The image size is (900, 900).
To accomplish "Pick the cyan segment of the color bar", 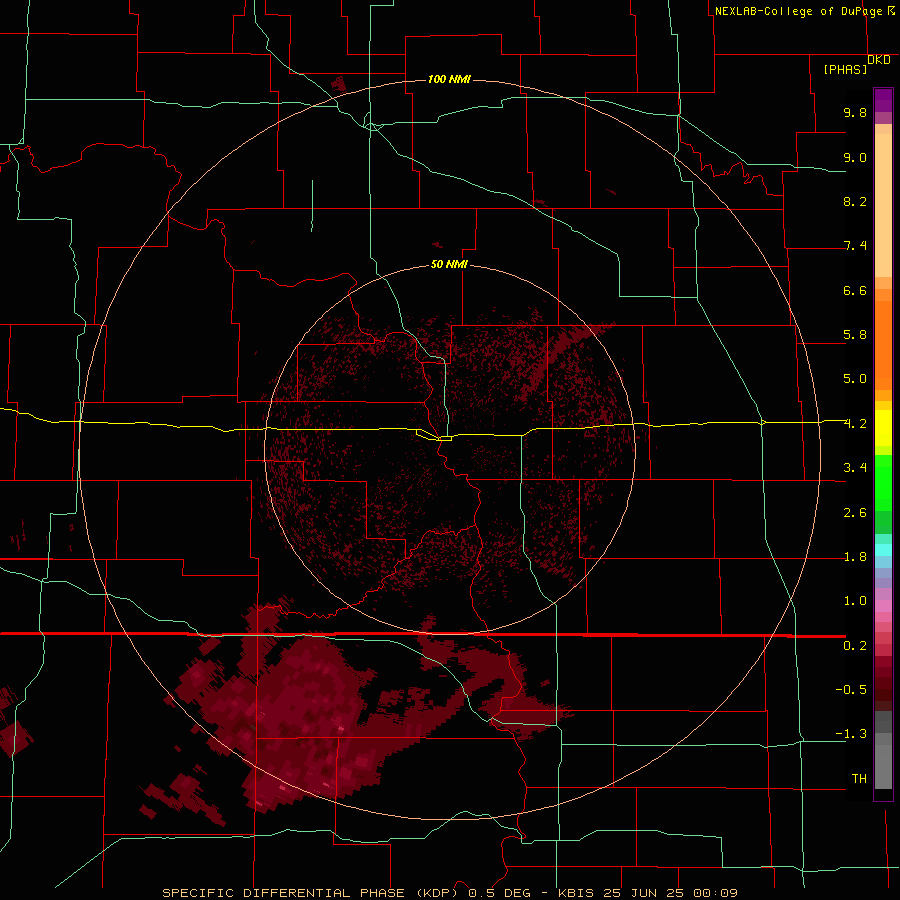I will pyautogui.click(x=883, y=550).
